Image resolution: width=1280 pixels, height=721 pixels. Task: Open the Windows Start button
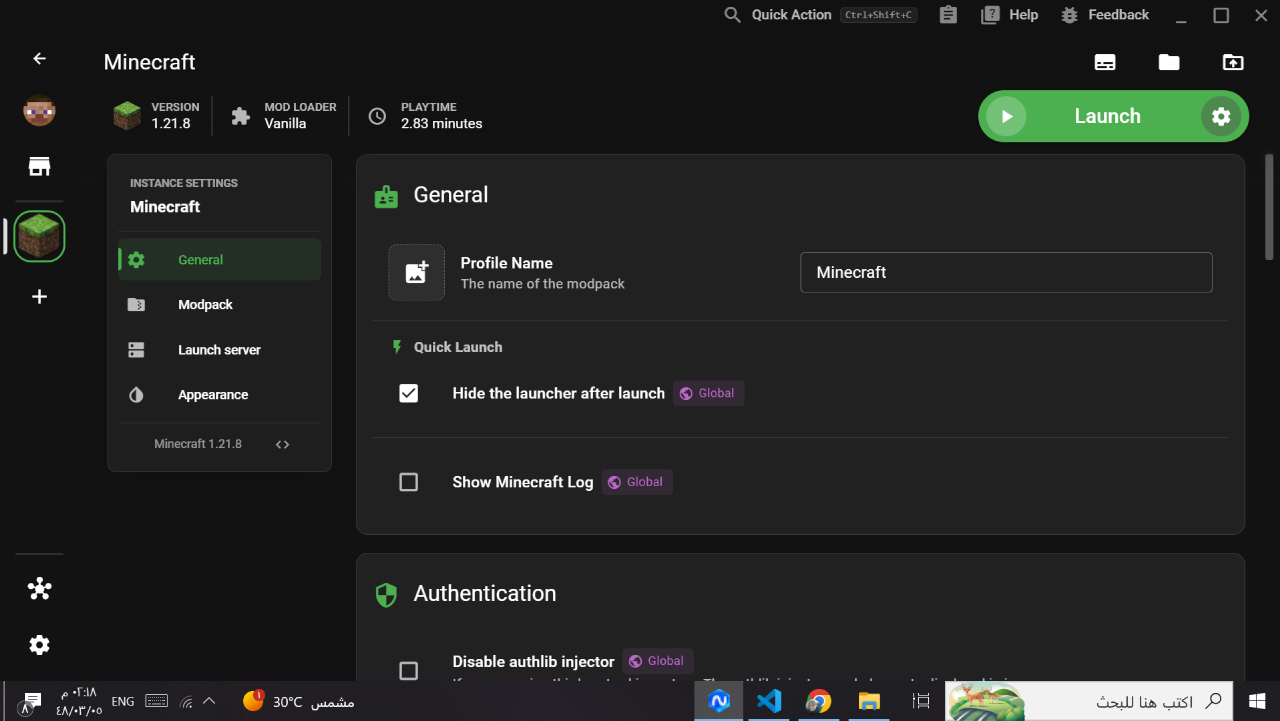point(1257,701)
